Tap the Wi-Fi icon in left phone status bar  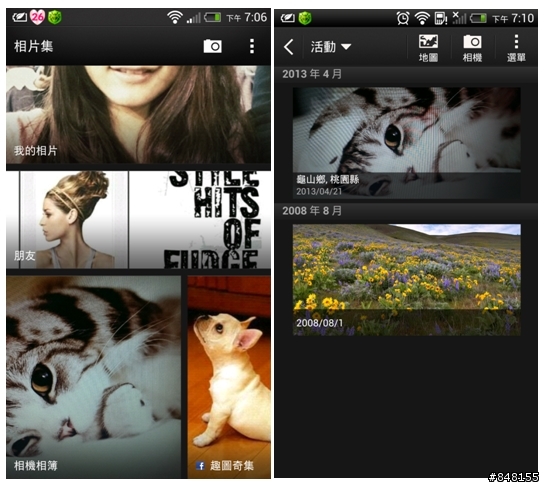coord(175,17)
